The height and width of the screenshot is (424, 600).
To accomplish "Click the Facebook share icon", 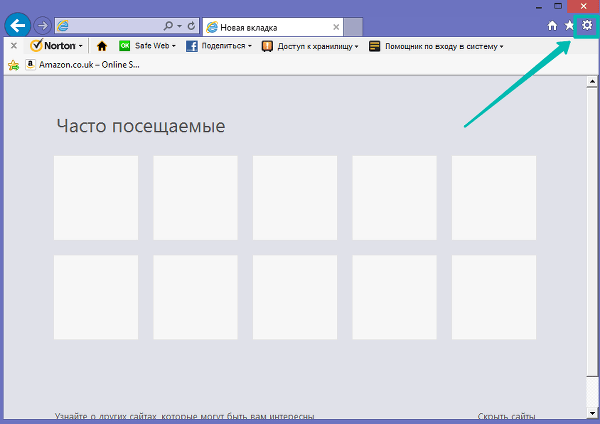I will point(192,46).
